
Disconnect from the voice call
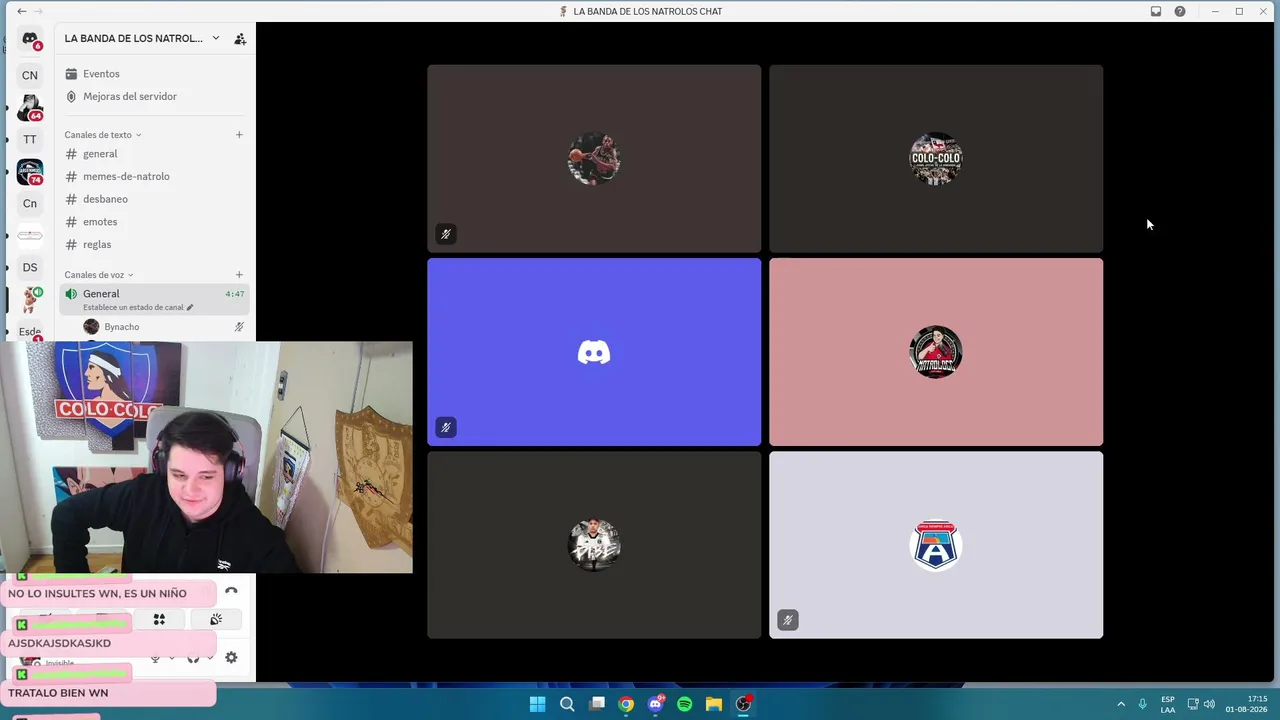tap(231, 591)
